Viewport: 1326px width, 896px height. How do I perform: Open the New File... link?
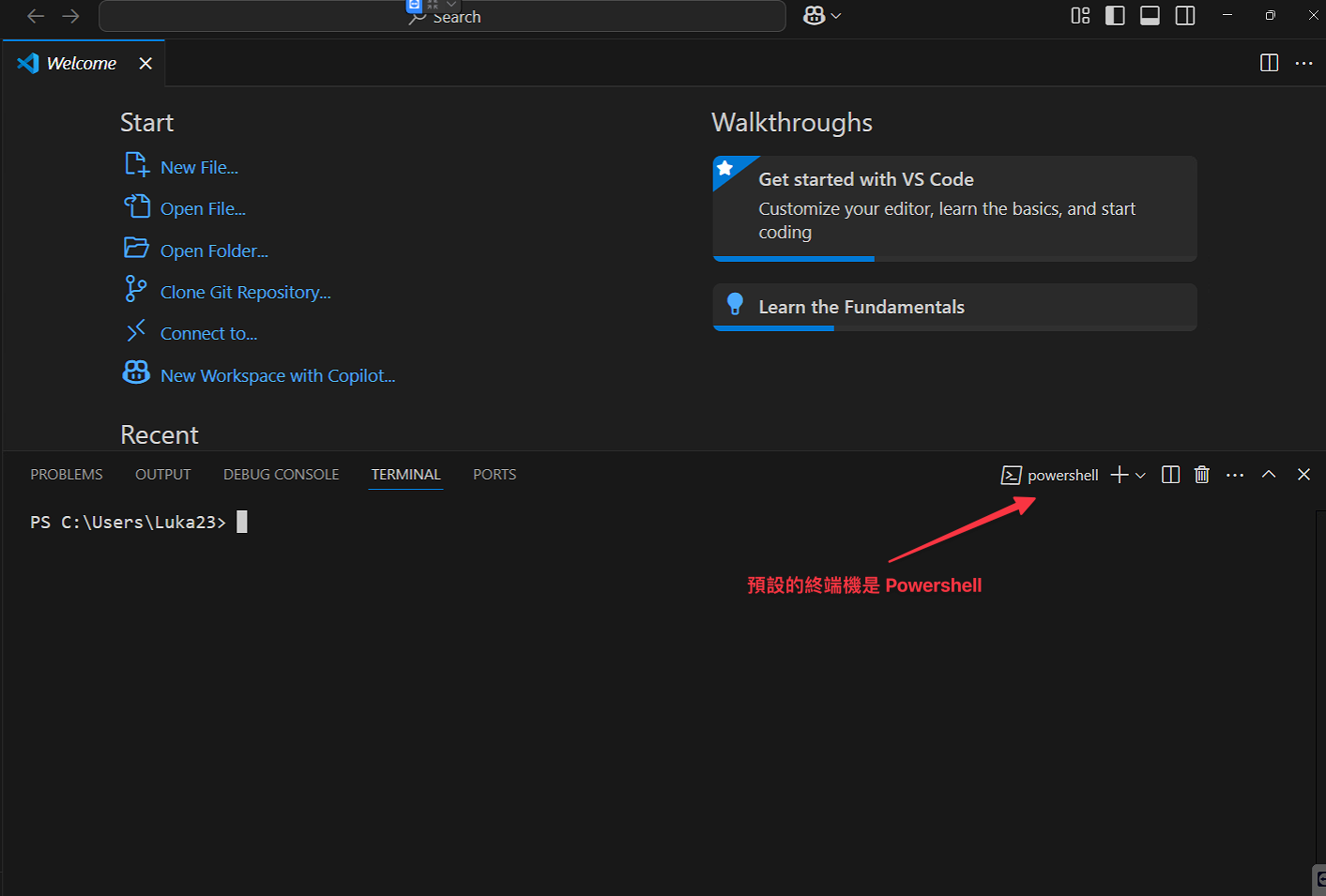click(199, 168)
